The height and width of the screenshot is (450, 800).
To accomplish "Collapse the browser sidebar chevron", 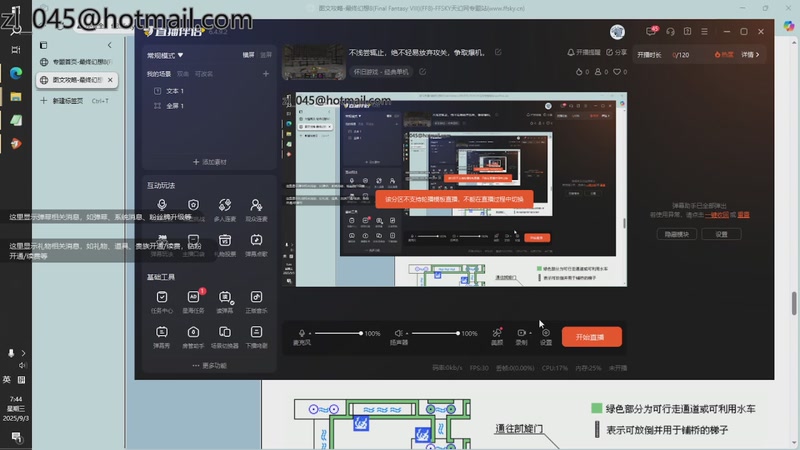I will (x=110, y=45).
